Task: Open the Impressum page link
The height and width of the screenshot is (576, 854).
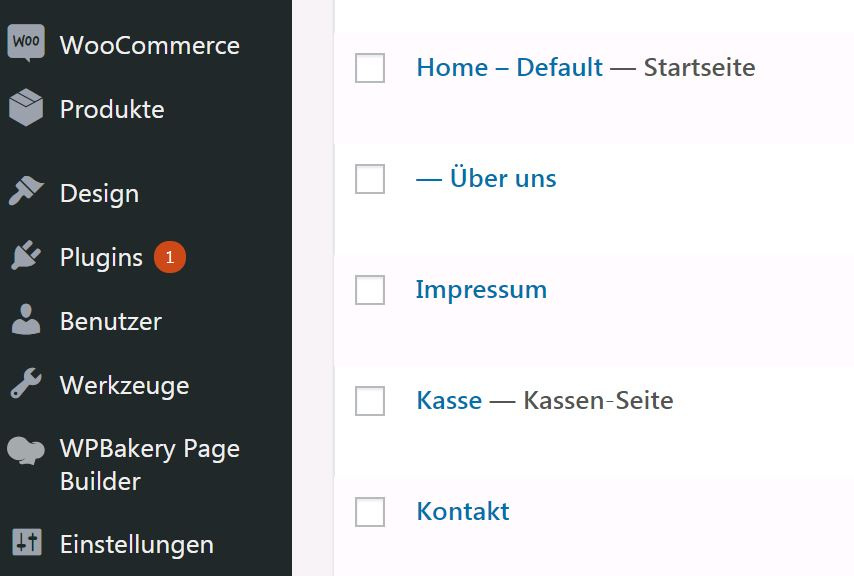Action: [481, 290]
